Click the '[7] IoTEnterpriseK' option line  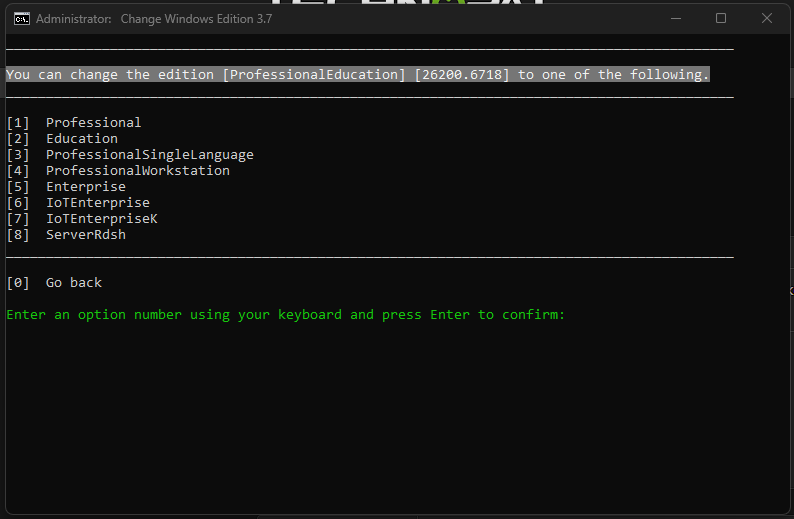tap(82, 219)
